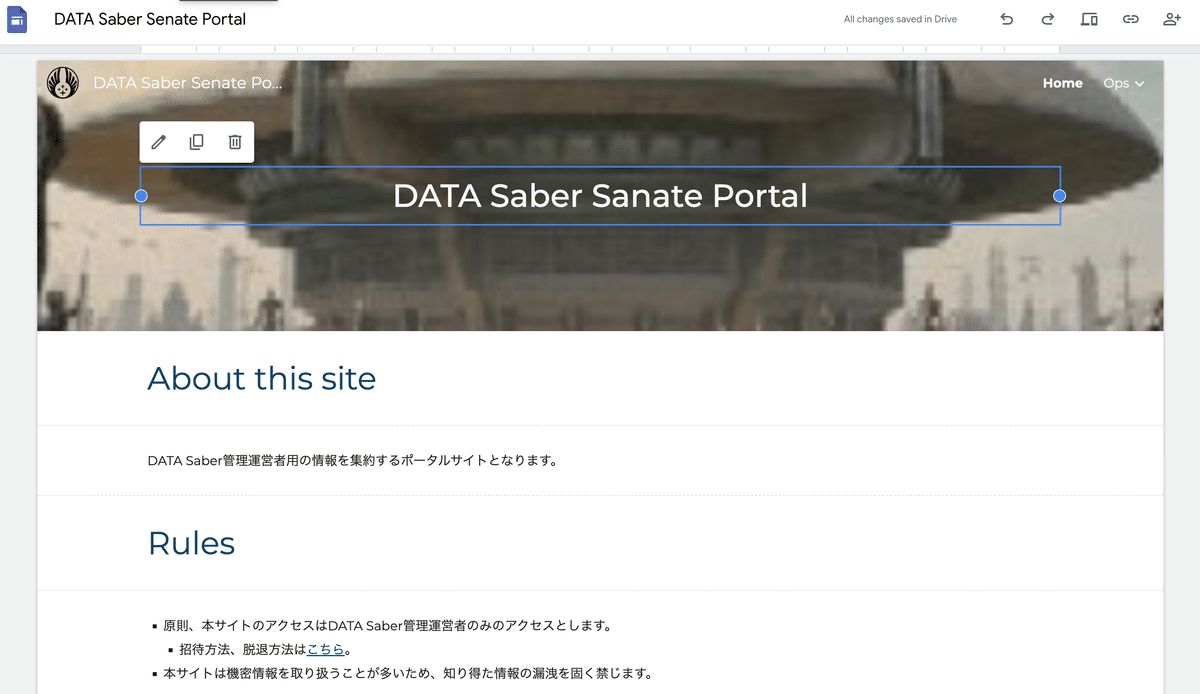Click the About this site heading
Viewport: 1200px width, 694px height.
[x=262, y=379]
